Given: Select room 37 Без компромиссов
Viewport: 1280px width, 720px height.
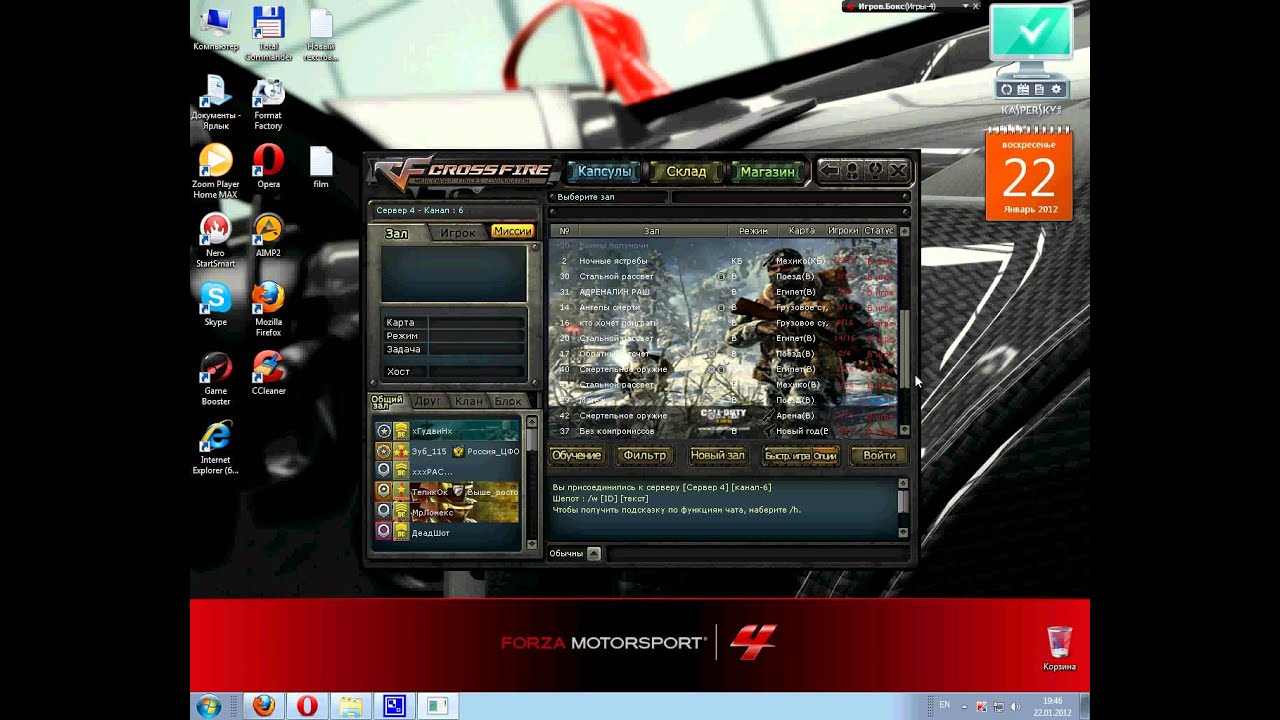Looking at the screenshot, I should pyautogui.click(x=724, y=431).
